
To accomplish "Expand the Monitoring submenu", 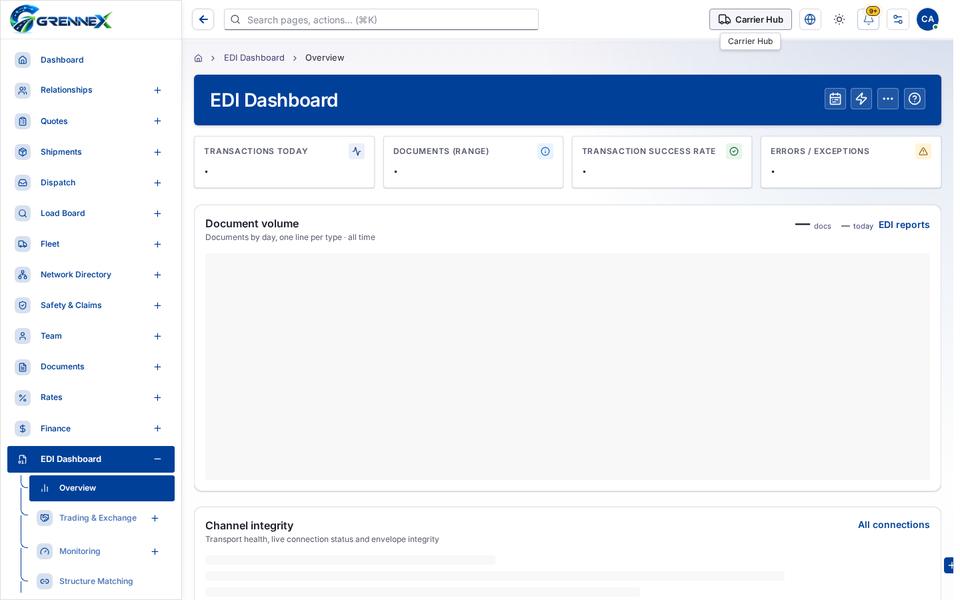I will tap(155, 552).
